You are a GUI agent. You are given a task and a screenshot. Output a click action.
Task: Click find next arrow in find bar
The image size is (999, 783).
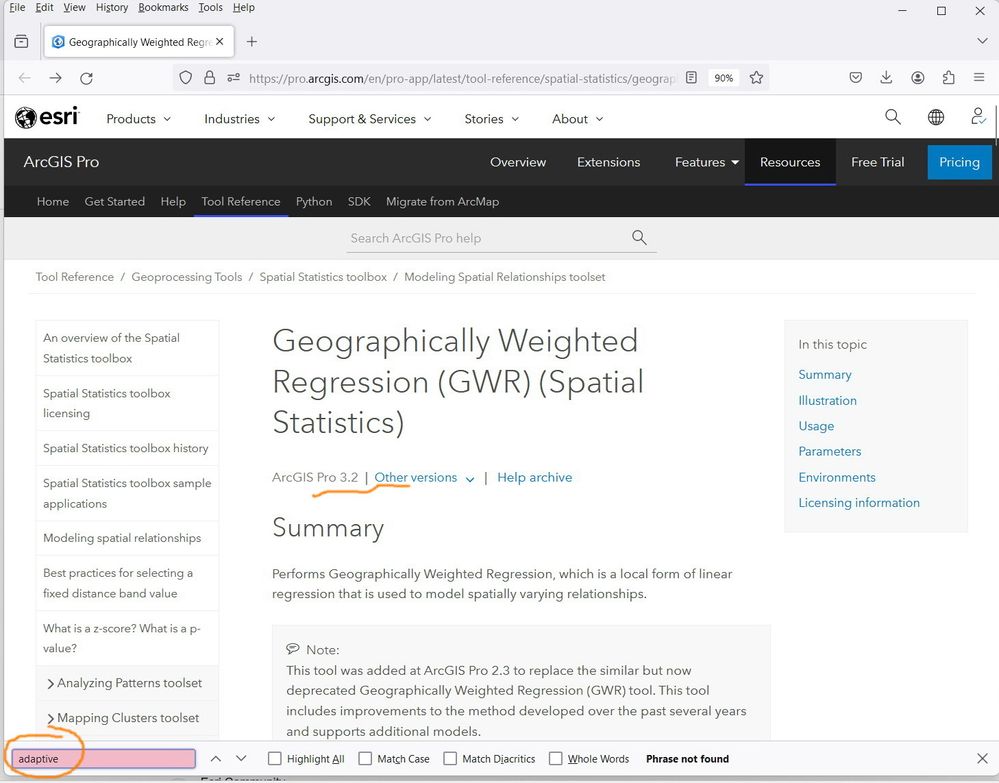(241, 759)
